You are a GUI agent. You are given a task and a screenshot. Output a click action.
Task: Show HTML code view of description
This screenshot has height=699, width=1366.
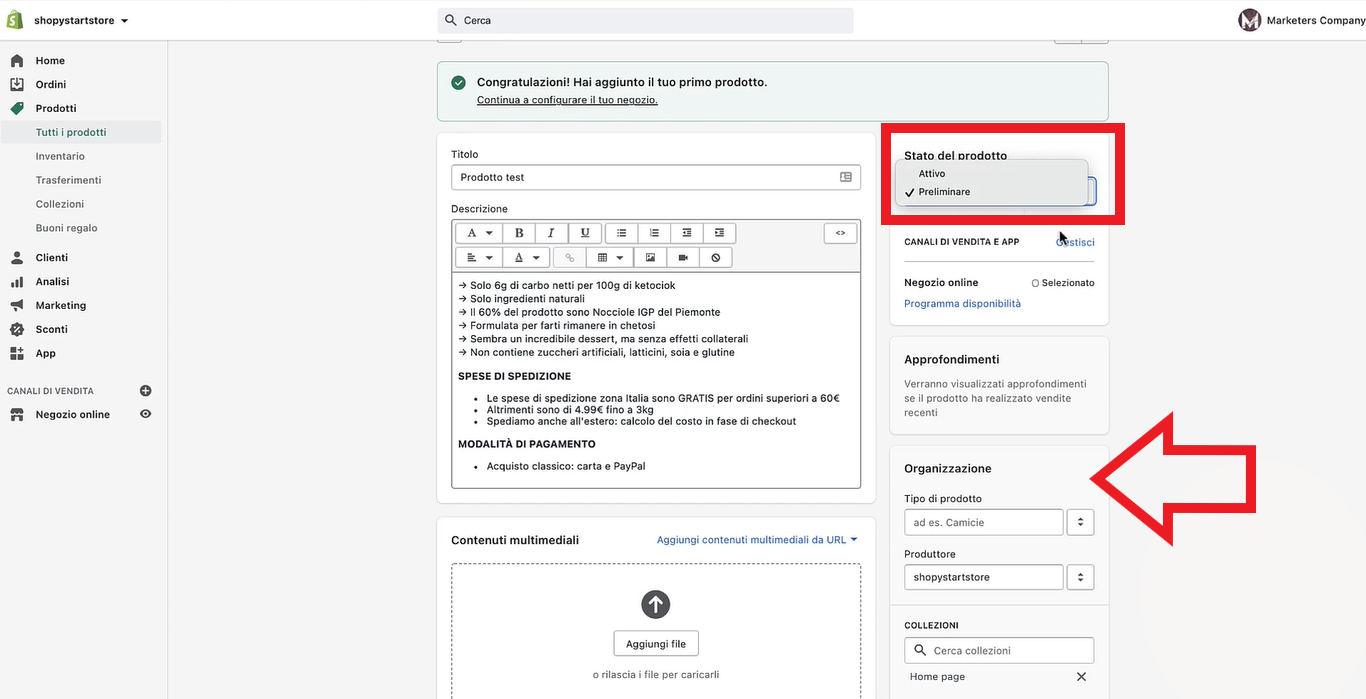(840, 233)
